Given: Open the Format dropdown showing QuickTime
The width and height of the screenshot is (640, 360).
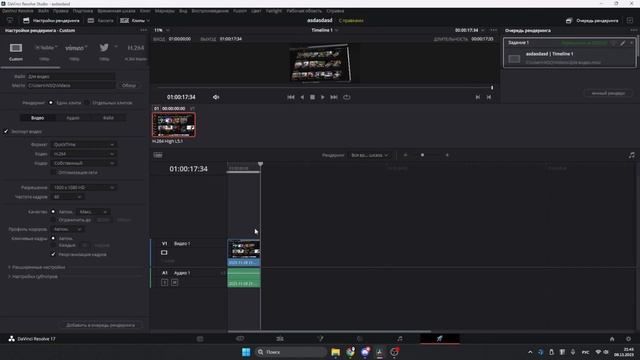Looking at the screenshot, I should (84, 144).
